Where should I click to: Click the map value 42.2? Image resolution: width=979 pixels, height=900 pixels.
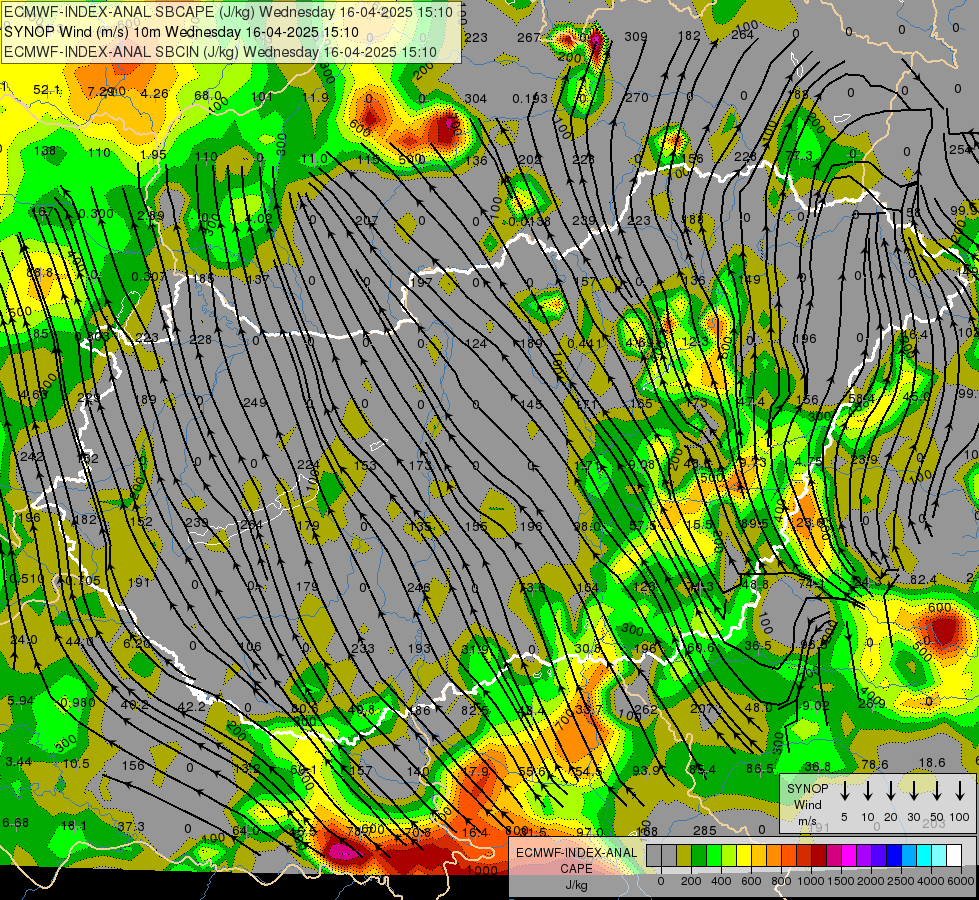pyautogui.click(x=192, y=707)
